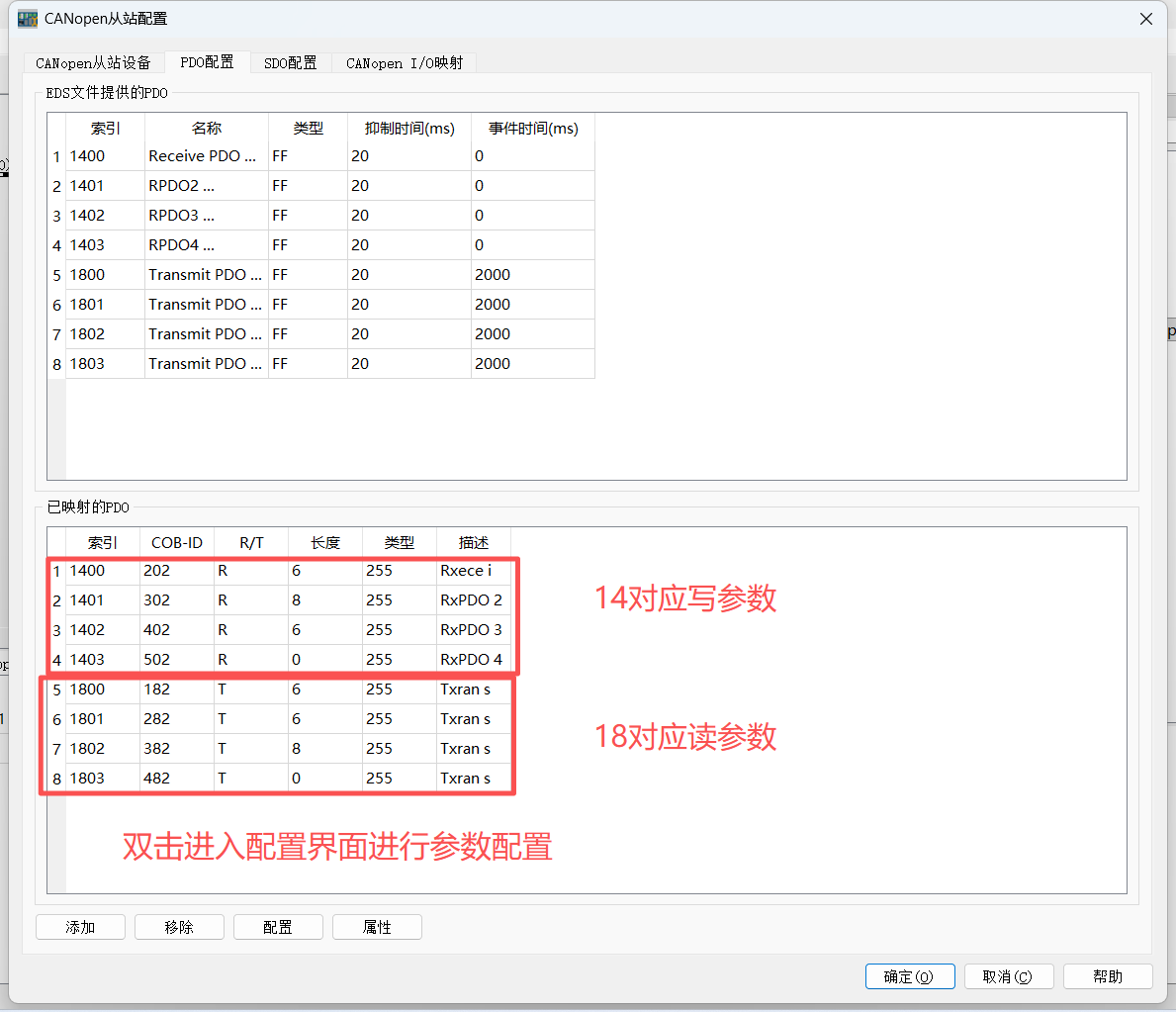Select EDS row 1400 Receive PDO
Viewport: 1176px width, 1012px height.
pyautogui.click(x=321, y=156)
